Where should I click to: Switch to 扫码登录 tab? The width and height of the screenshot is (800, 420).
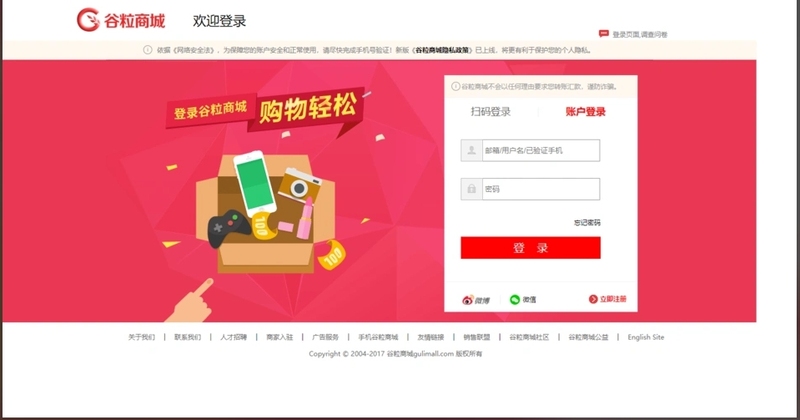pos(490,112)
